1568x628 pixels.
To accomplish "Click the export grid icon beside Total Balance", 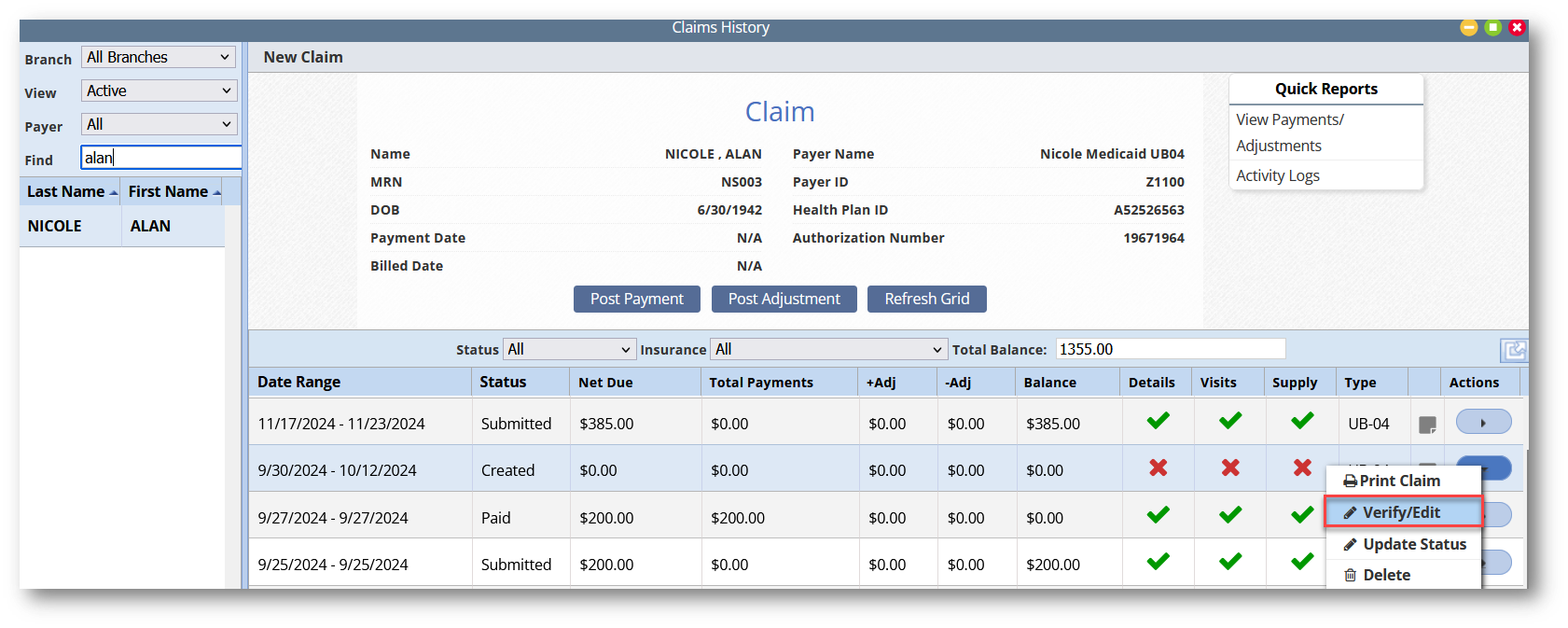I will (1513, 350).
